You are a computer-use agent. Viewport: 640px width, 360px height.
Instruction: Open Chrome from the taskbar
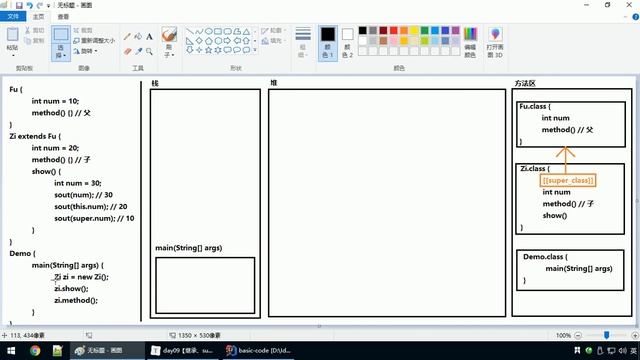point(35,351)
